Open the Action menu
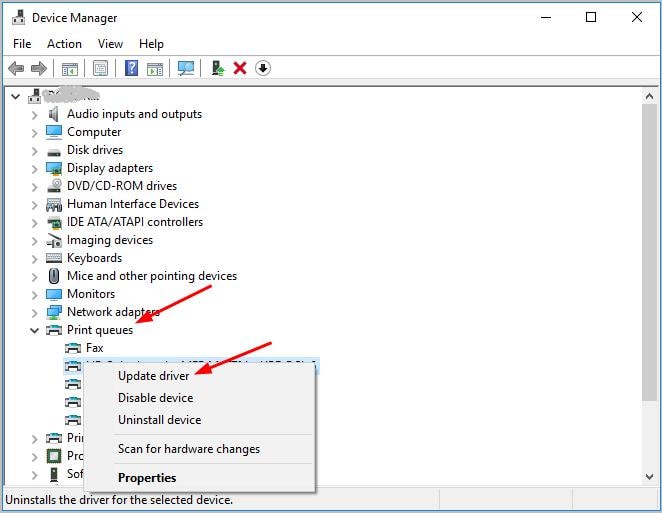The height and width of the screenshot is (513, 662). pyautogui.click(x=64, y=44)
